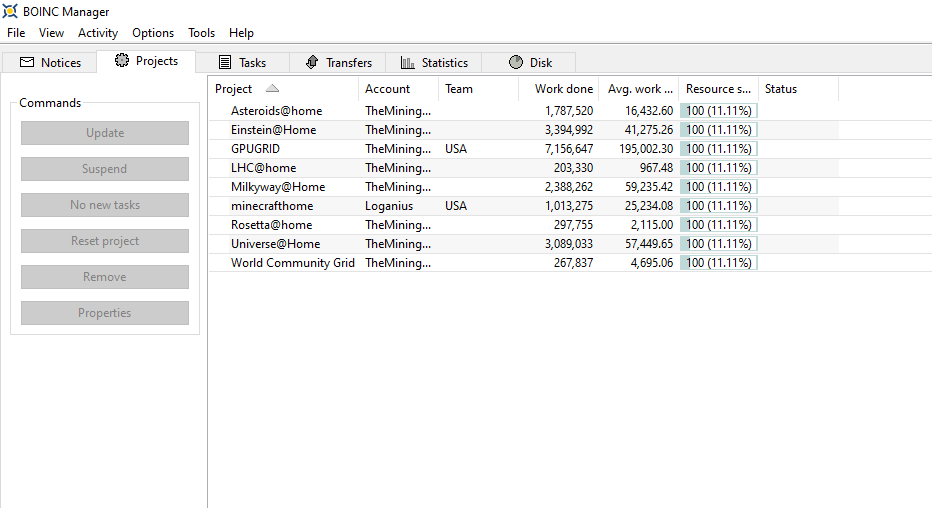Open the File menu
This screenshot has height=508, width=932.
pos(16,33)
